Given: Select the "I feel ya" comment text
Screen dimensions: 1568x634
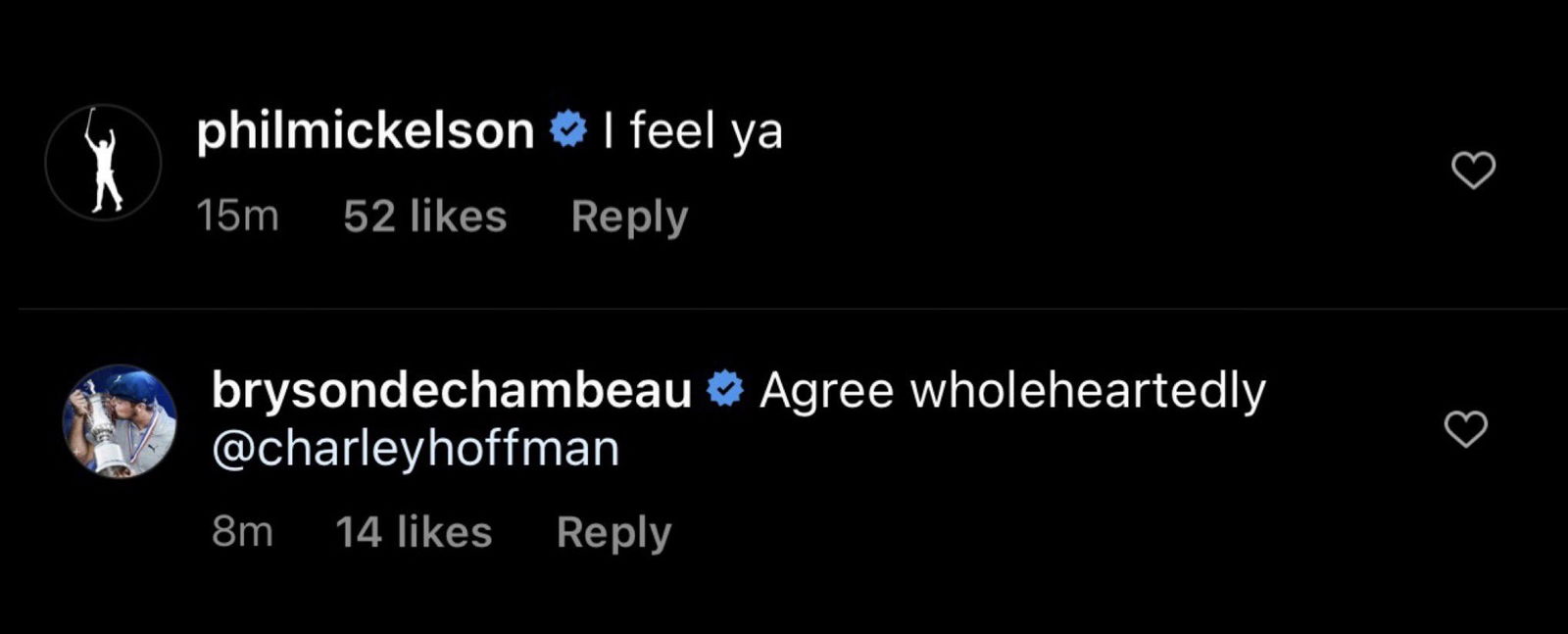Looking at the screenshot, I should tap(692, 130).
